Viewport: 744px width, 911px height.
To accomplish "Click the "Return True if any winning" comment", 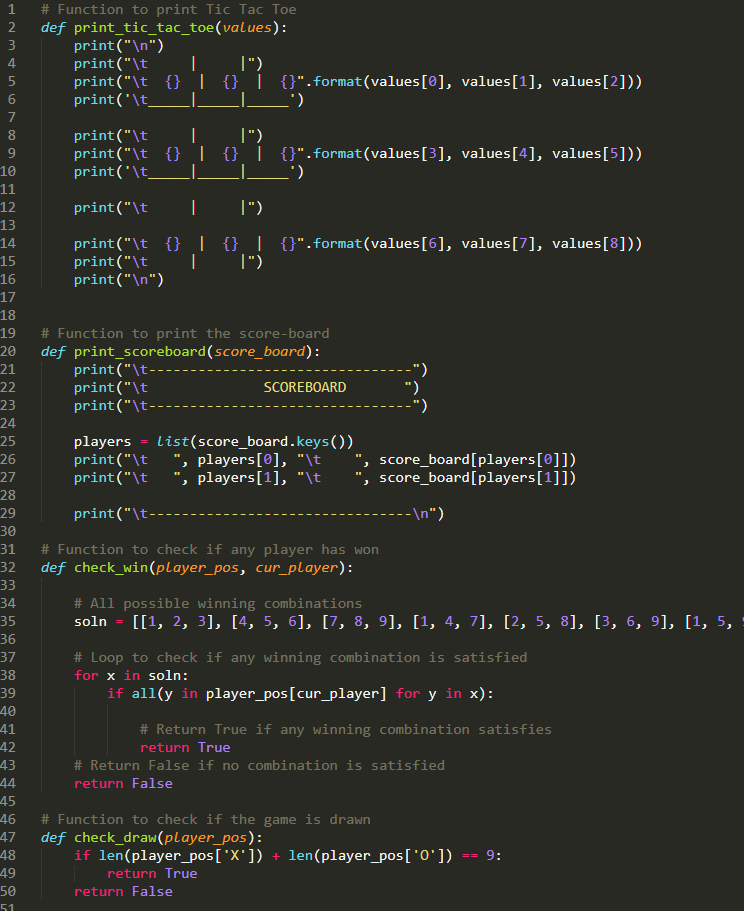I will point(346,730).
